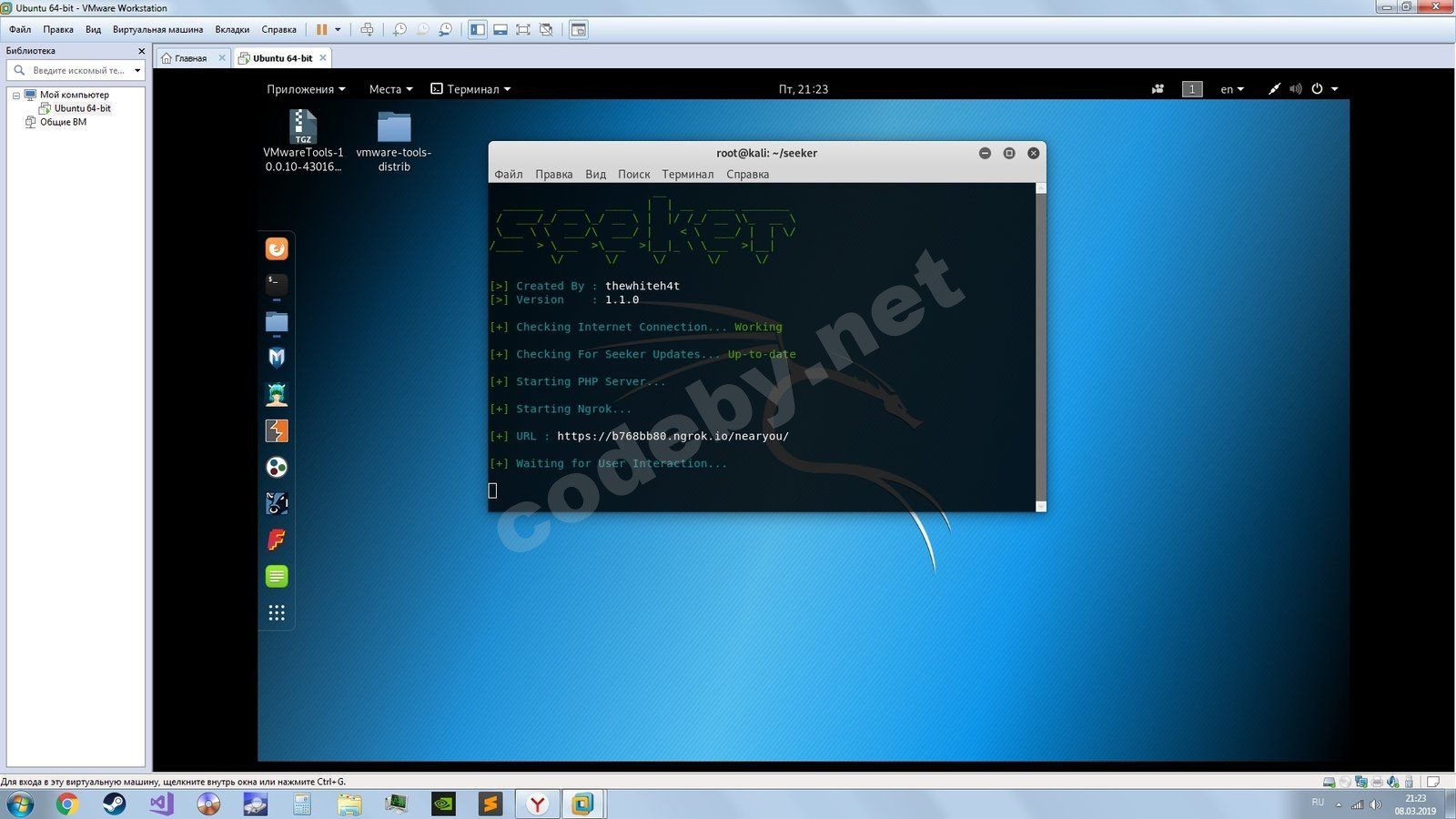Select Ubuntu 64-bit in the library tree
The image size is (1456, 819).
tap(82, 108)
